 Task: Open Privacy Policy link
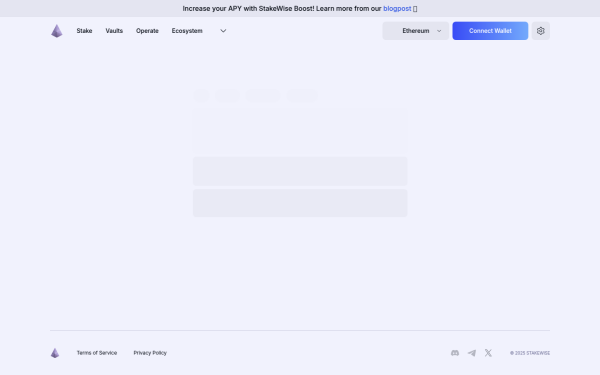coord(150,353)
